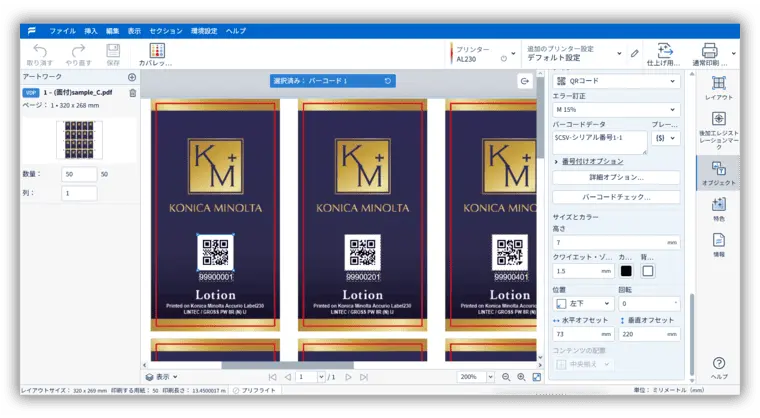Viewport: 760px width, 418px height.
Task: Open the view (表示) dropdown below canvas
Action: pyautogui.click(x=162, y=377)
